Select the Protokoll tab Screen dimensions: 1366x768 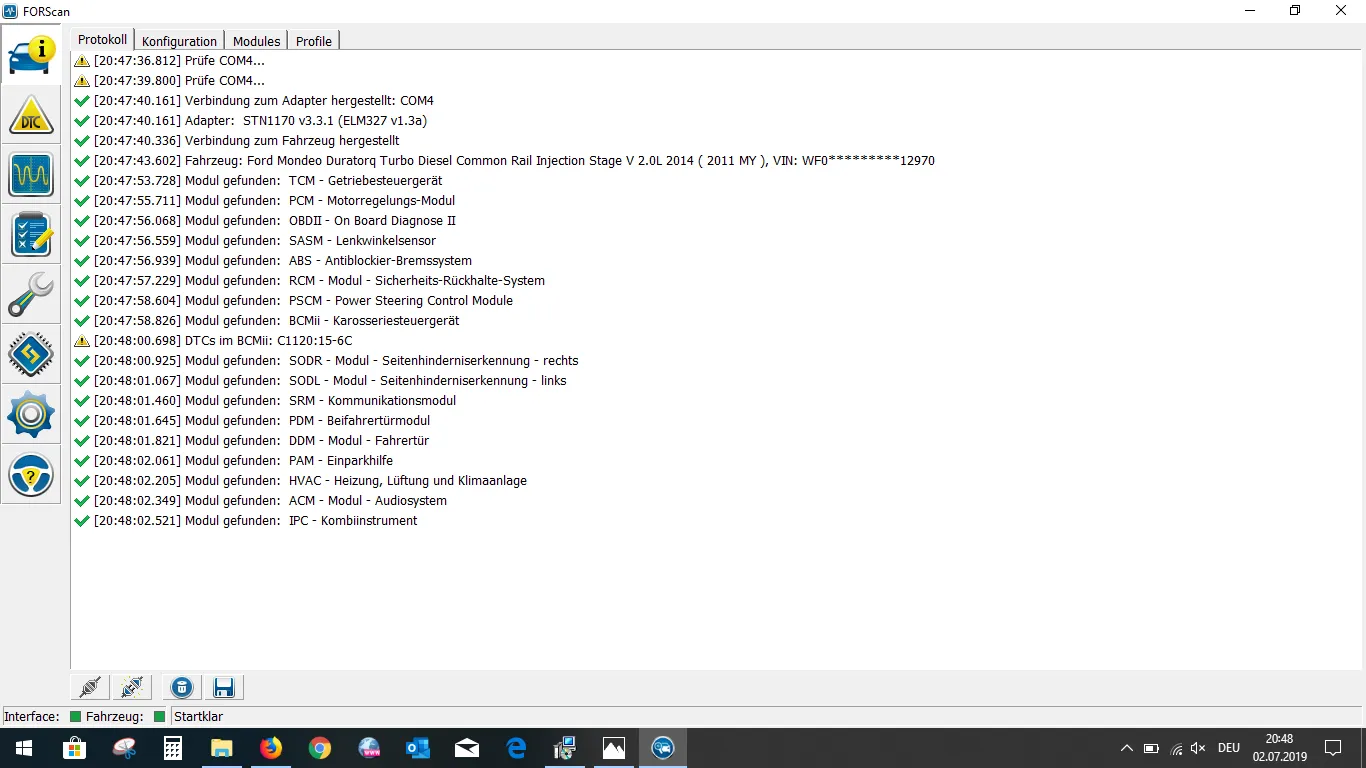pyautogui.click(x=102, y=40)
